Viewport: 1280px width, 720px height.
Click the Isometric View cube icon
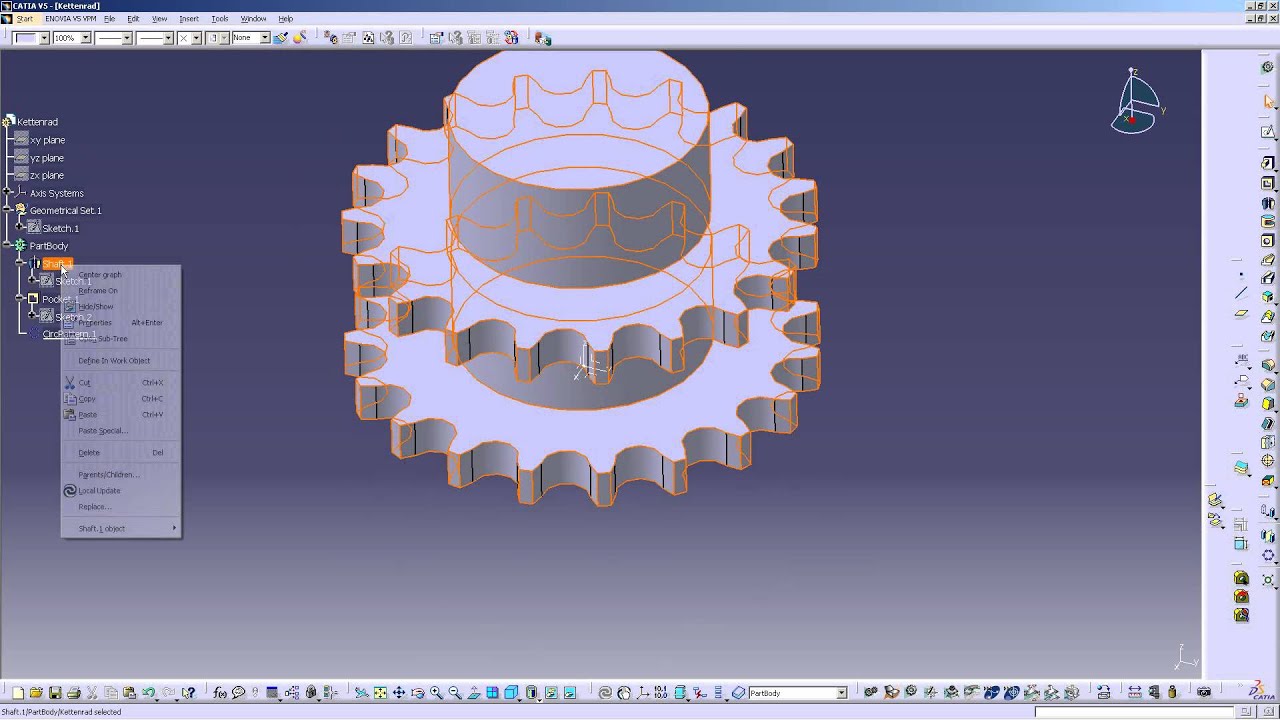[511, 692]
